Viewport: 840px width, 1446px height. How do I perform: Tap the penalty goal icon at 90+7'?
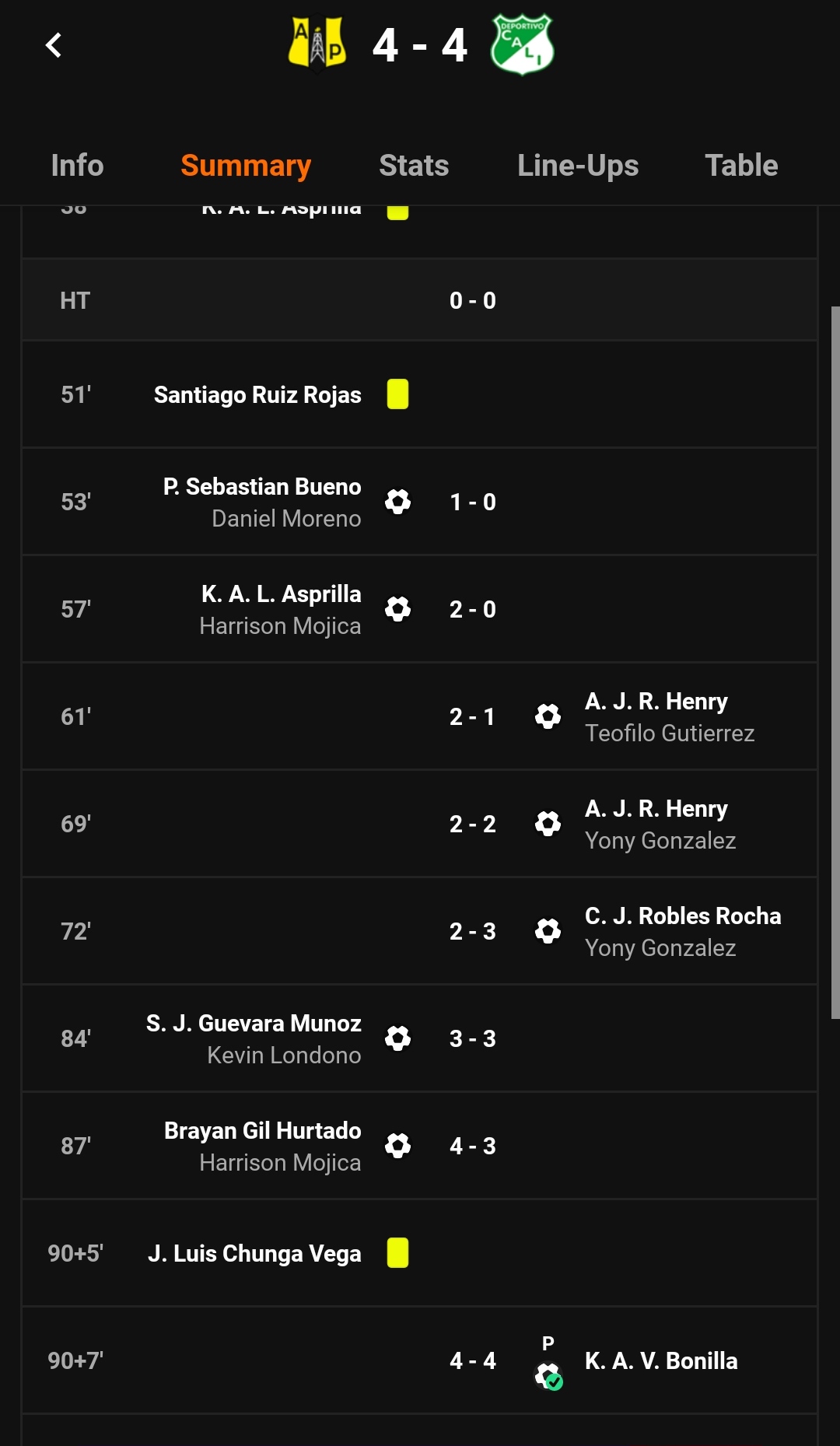tap(549, 1374)
